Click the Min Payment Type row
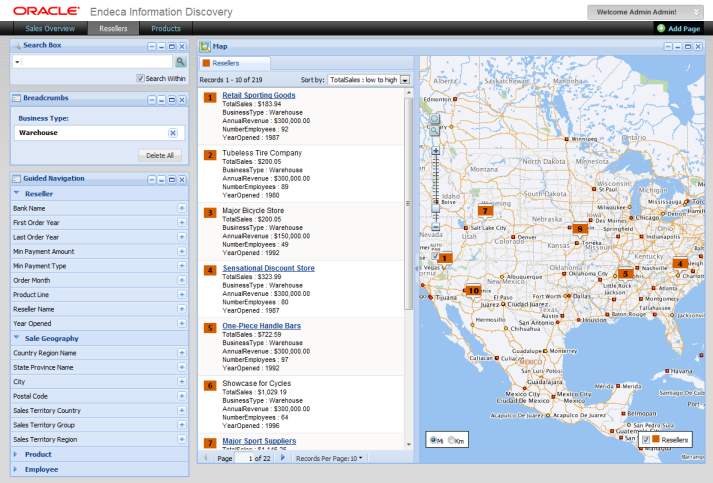 (99, 266)
